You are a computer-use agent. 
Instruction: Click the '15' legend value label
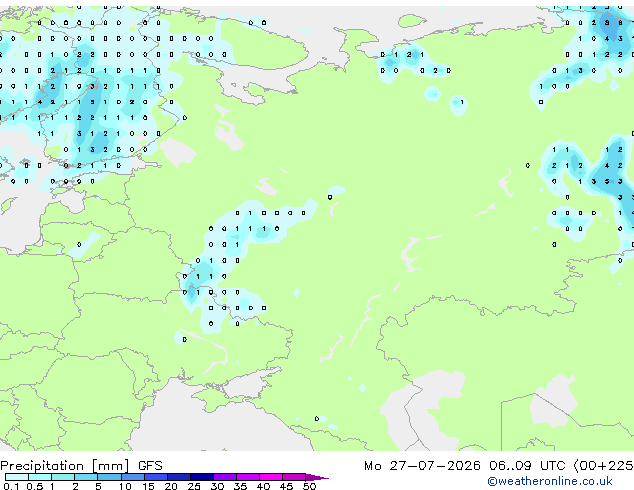tap(148, 486)
